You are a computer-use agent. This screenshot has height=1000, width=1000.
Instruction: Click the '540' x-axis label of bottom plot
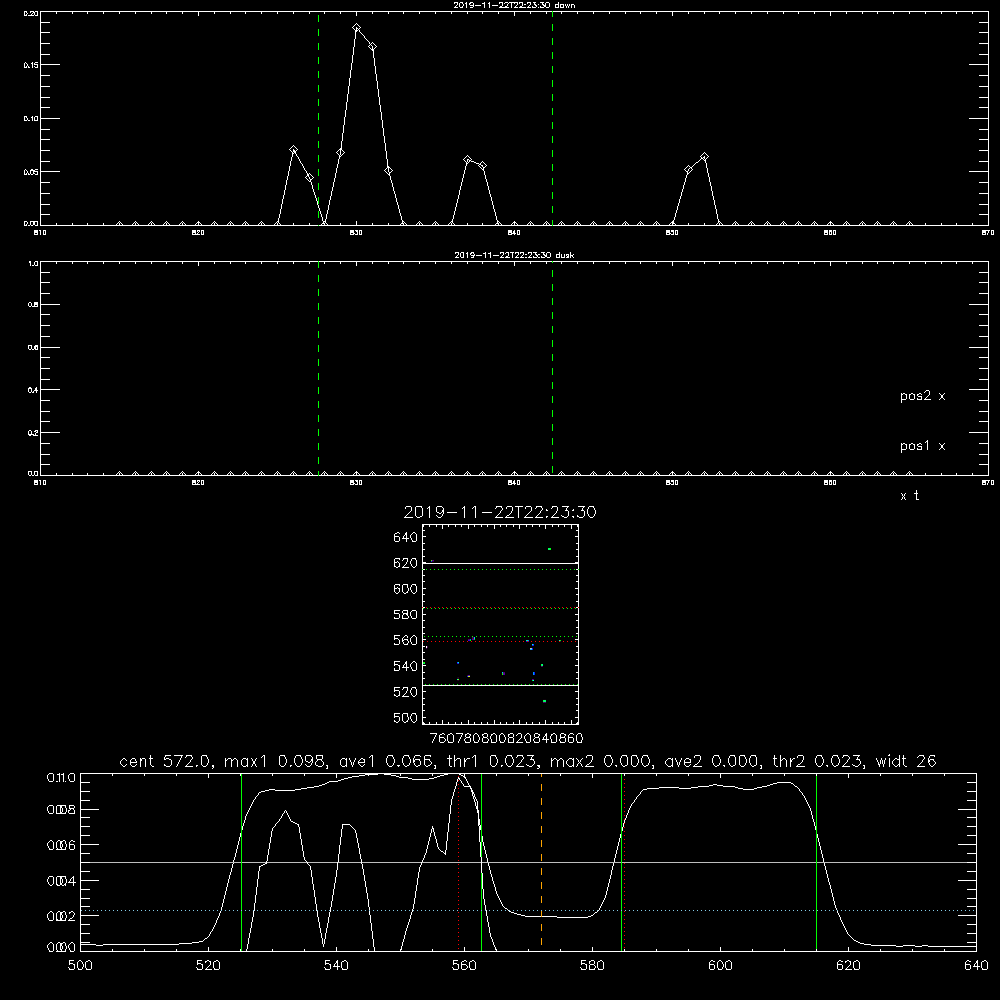336,966
